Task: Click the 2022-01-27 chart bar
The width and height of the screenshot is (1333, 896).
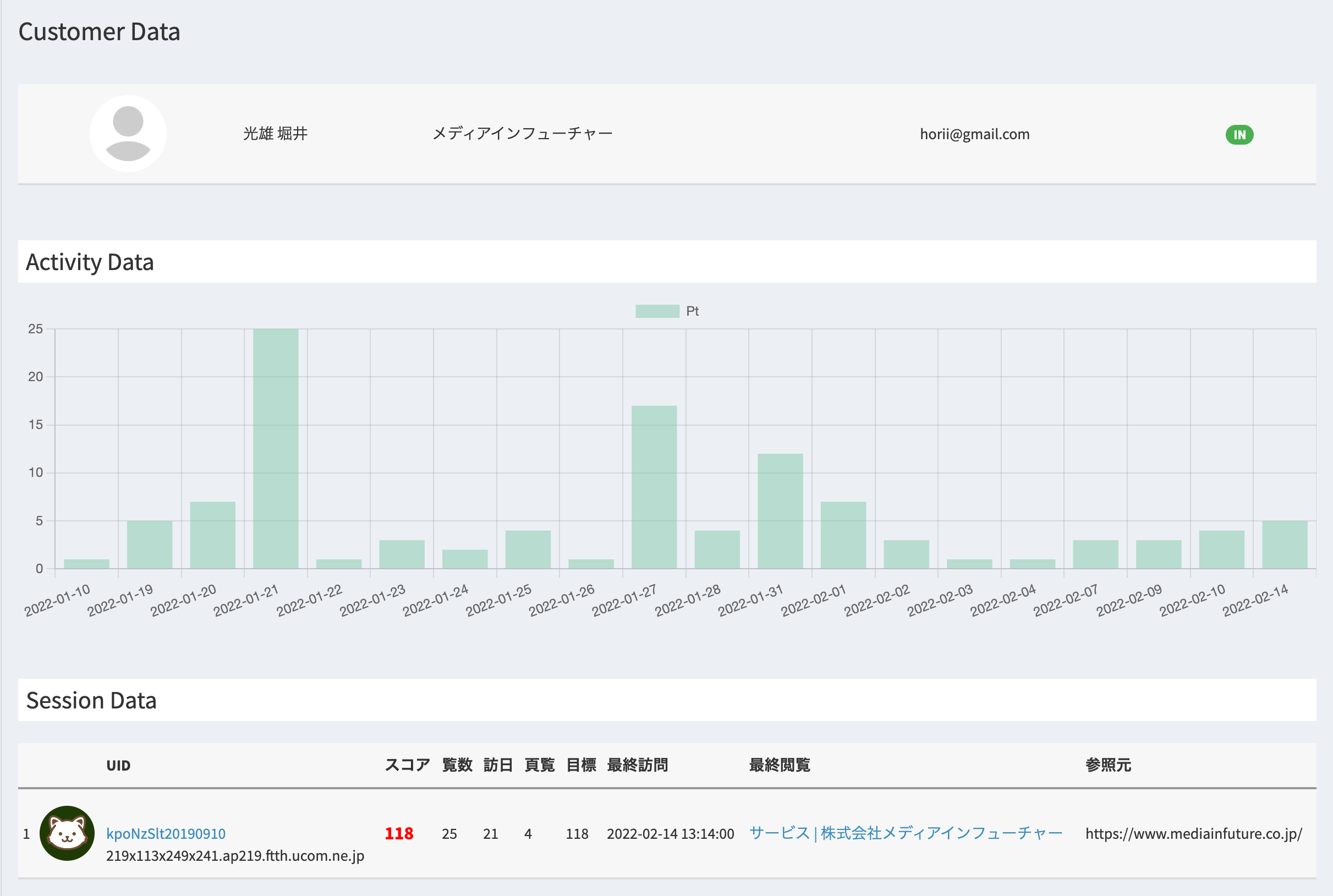Action: tap(654, 487)
